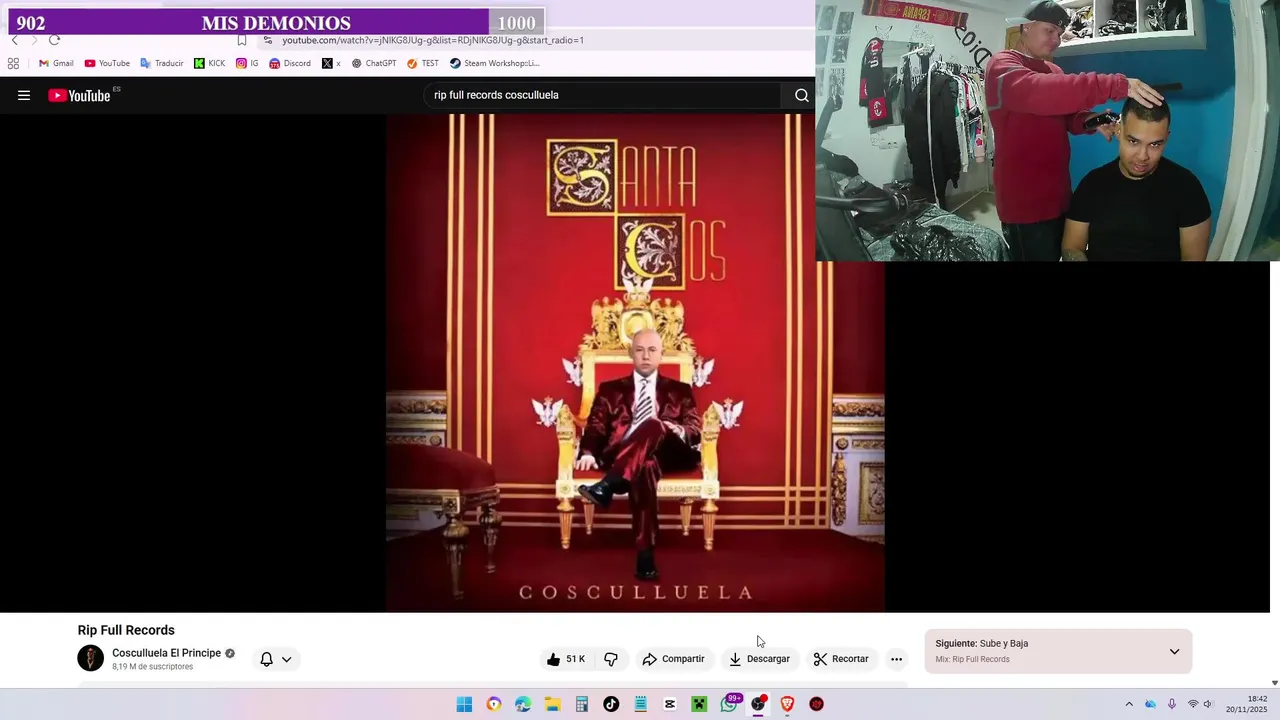Open the Brave browser taskbar icon
1280x720 pixels.
pos(787,704)
